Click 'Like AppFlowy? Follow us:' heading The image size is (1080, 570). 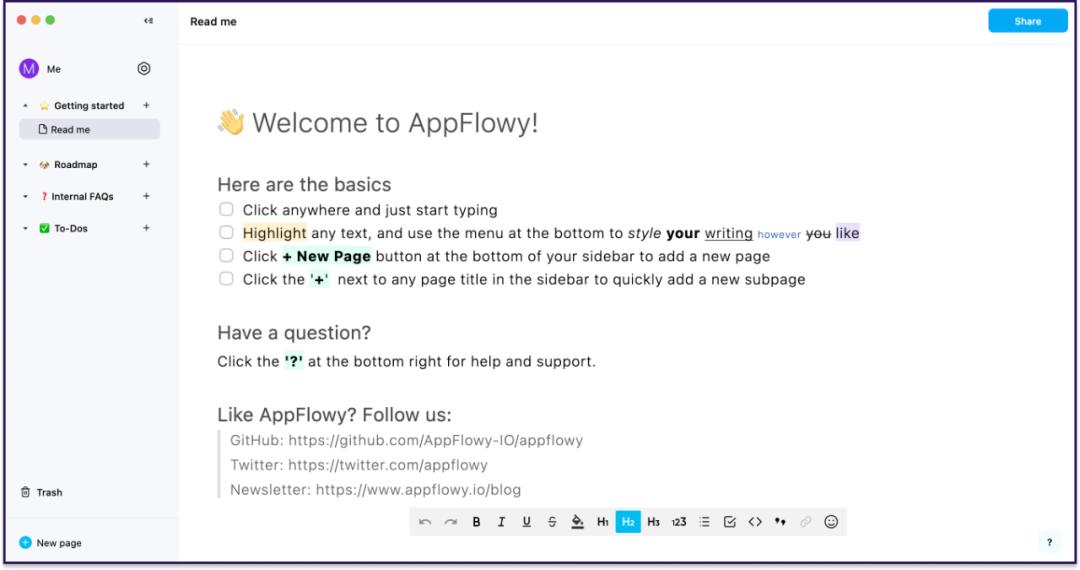click(334, 415)
